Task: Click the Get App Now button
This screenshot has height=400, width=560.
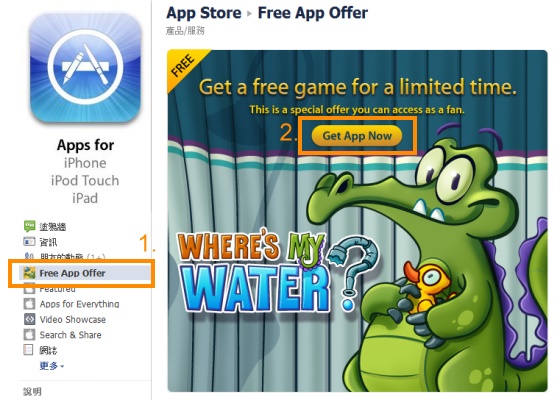Action: (x=357, y=136)
